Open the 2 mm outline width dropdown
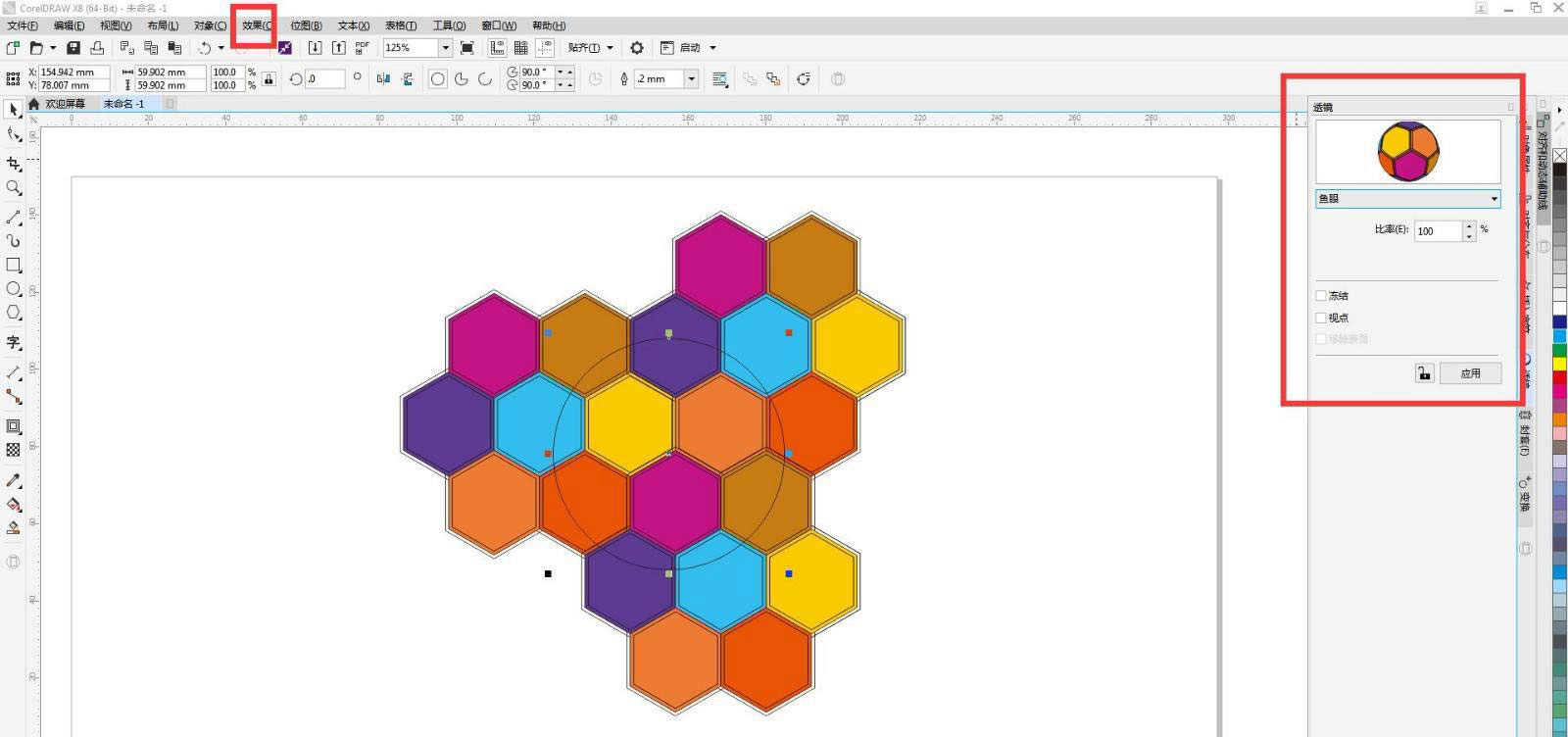 pyautogui.click(x=691, y=78)
